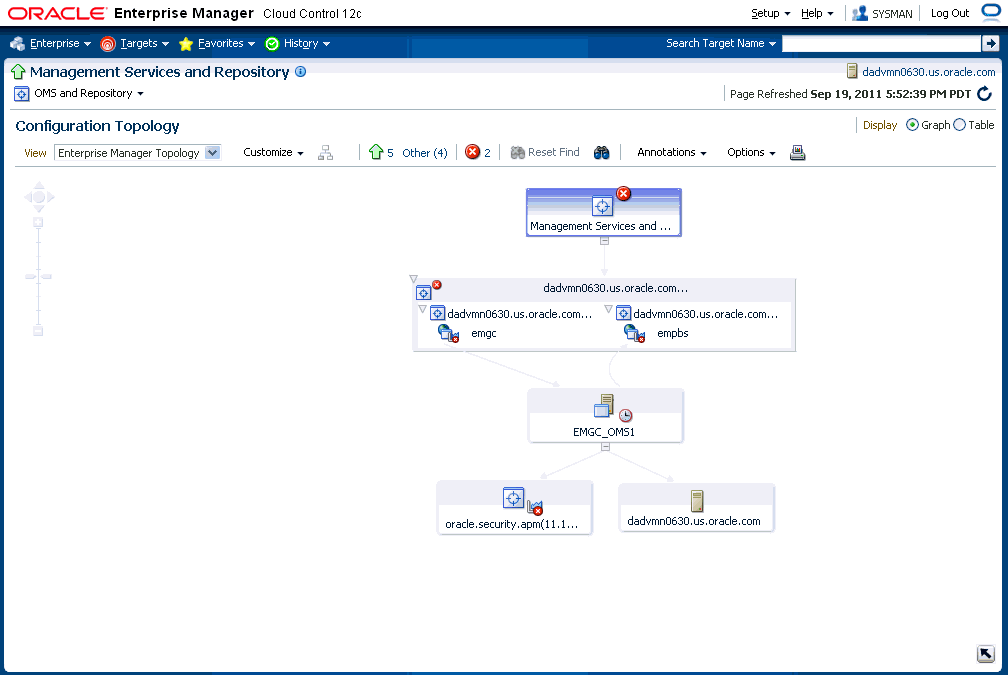This screenshot has height=675, width=1008.
Task: Click the OMS and Repository target icon
Action: pyautogui.click(x=22, y=94)
